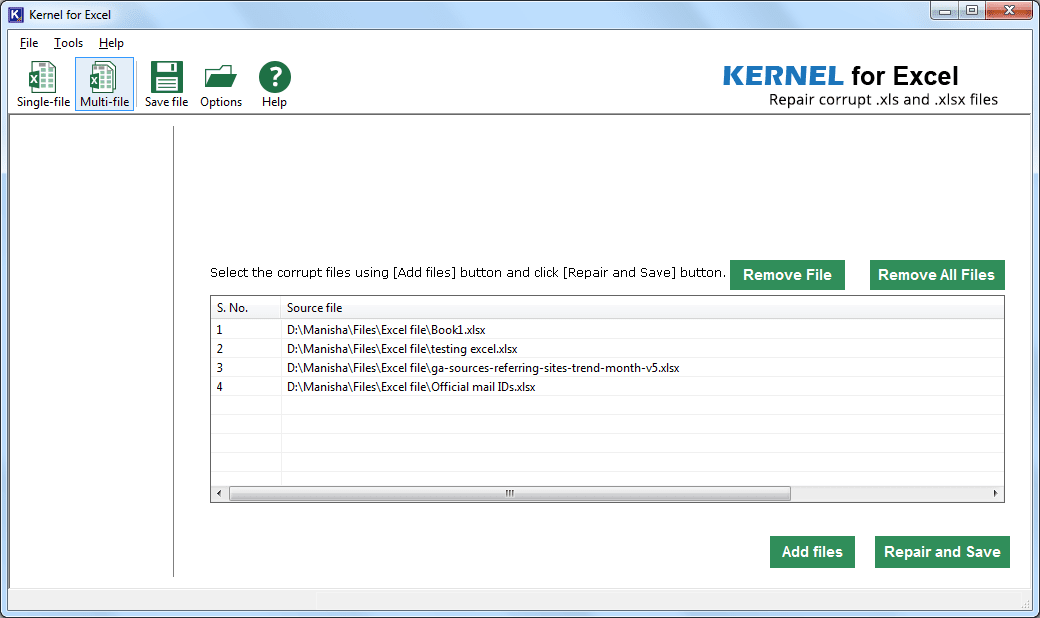Click serial number 1 cell
The image size is (1040, 618).
point(246,330)
